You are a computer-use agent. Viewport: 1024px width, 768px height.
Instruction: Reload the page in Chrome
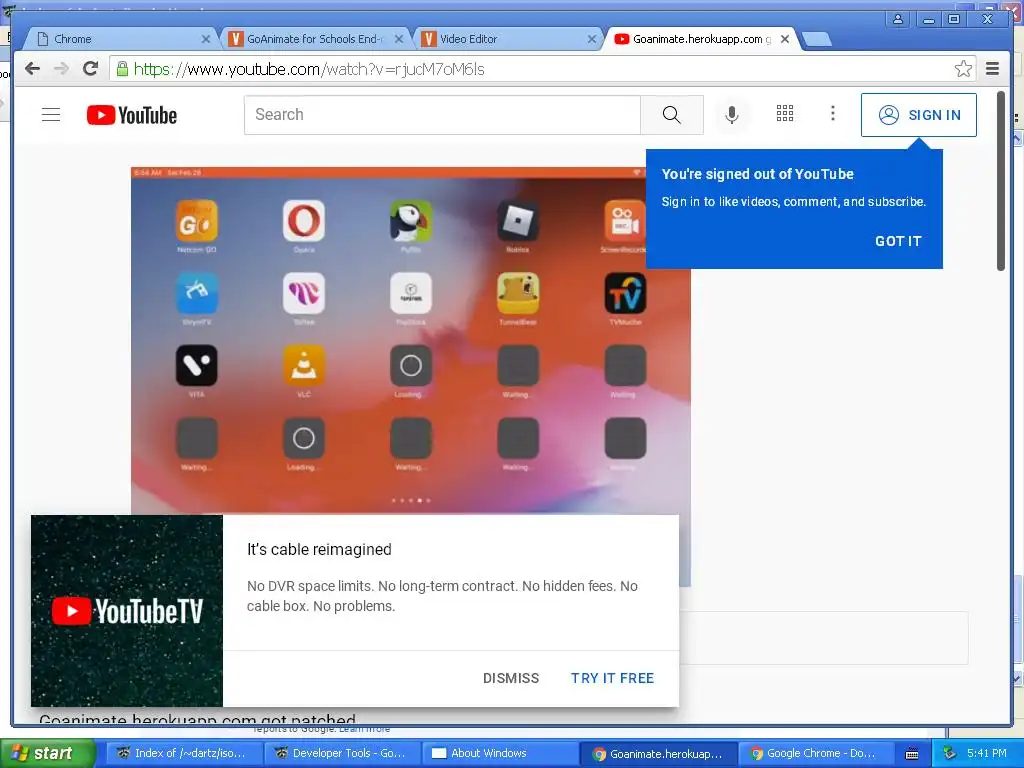[91, 69]
